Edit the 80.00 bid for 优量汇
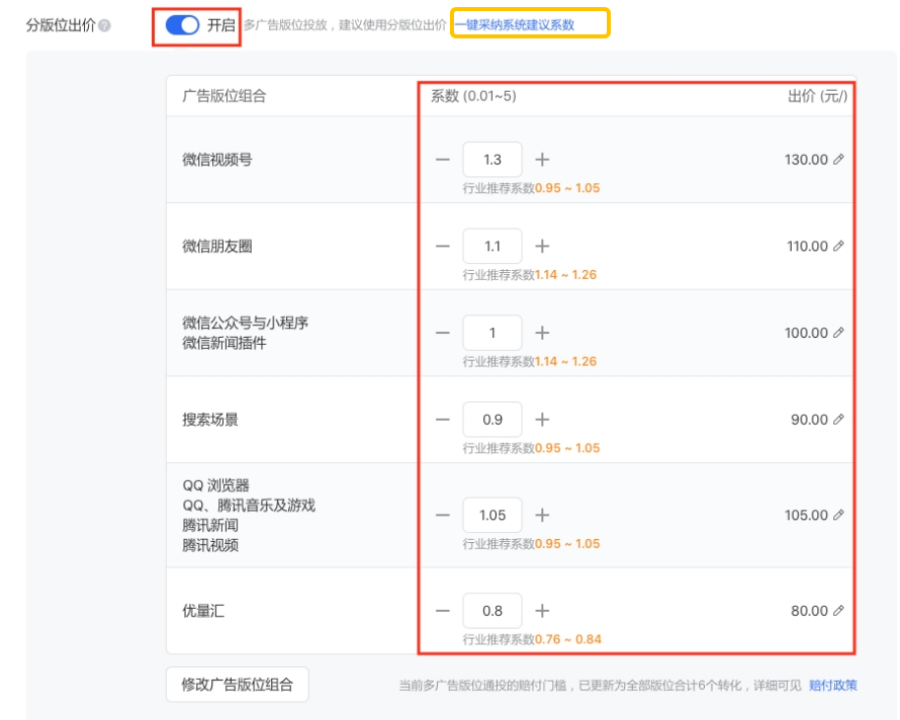Viewport: 900px width, 720px height. (839, 611)
